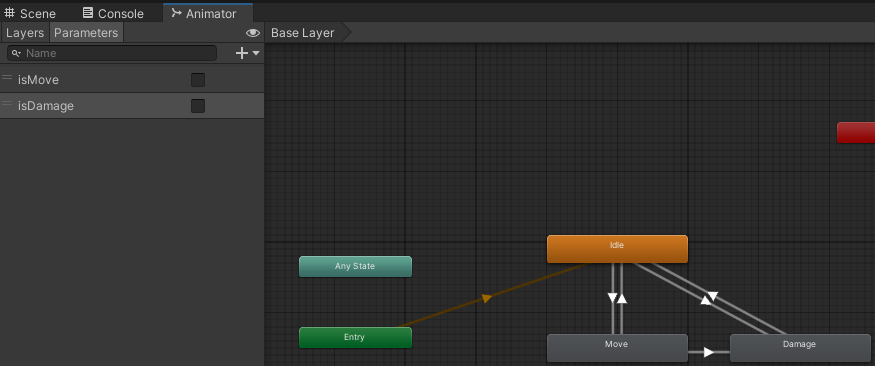
Task: Select the Idle to Move downward transition arrow
Action: [x=613, y=298]
